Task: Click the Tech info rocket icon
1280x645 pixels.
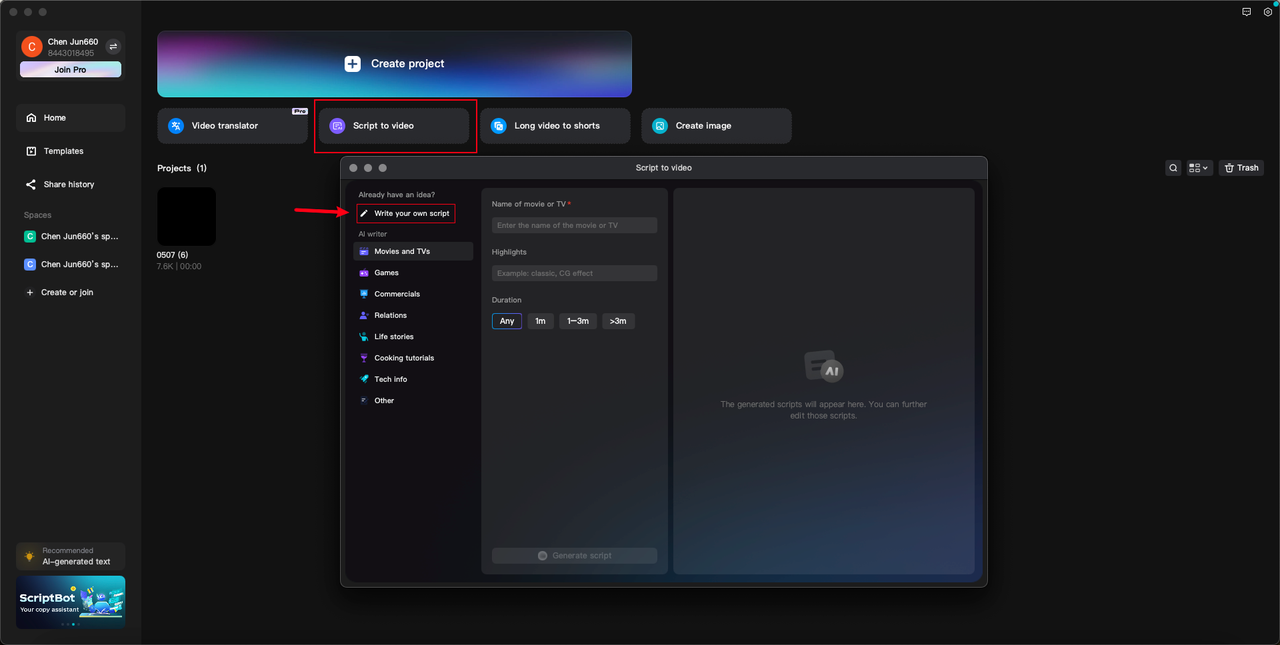Action: (x=364, y=379)
